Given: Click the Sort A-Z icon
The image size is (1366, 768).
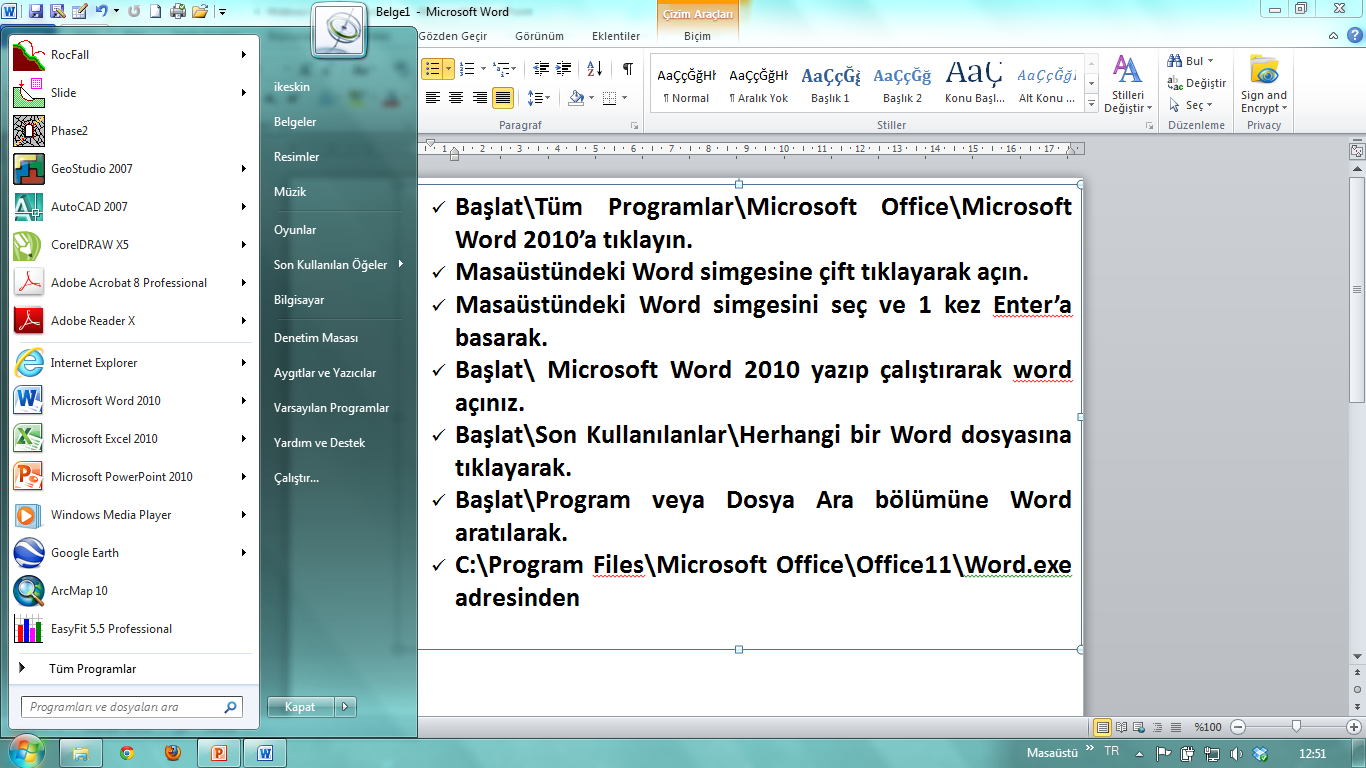Looking at the screenshot, I should 594,68.
